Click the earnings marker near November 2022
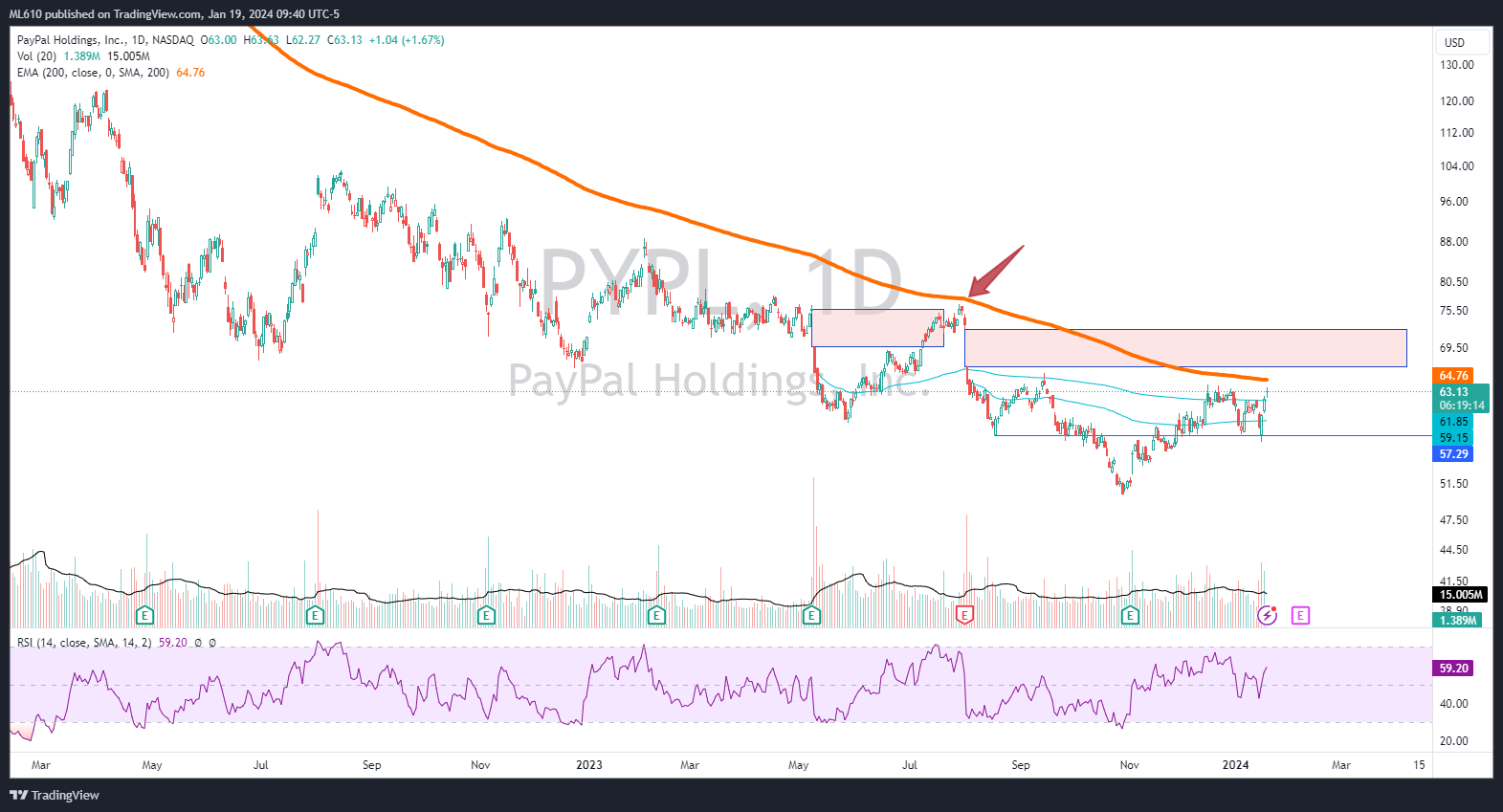This screenshot has height=812, width=1503. pyautogui.click(x=486, y=615)
